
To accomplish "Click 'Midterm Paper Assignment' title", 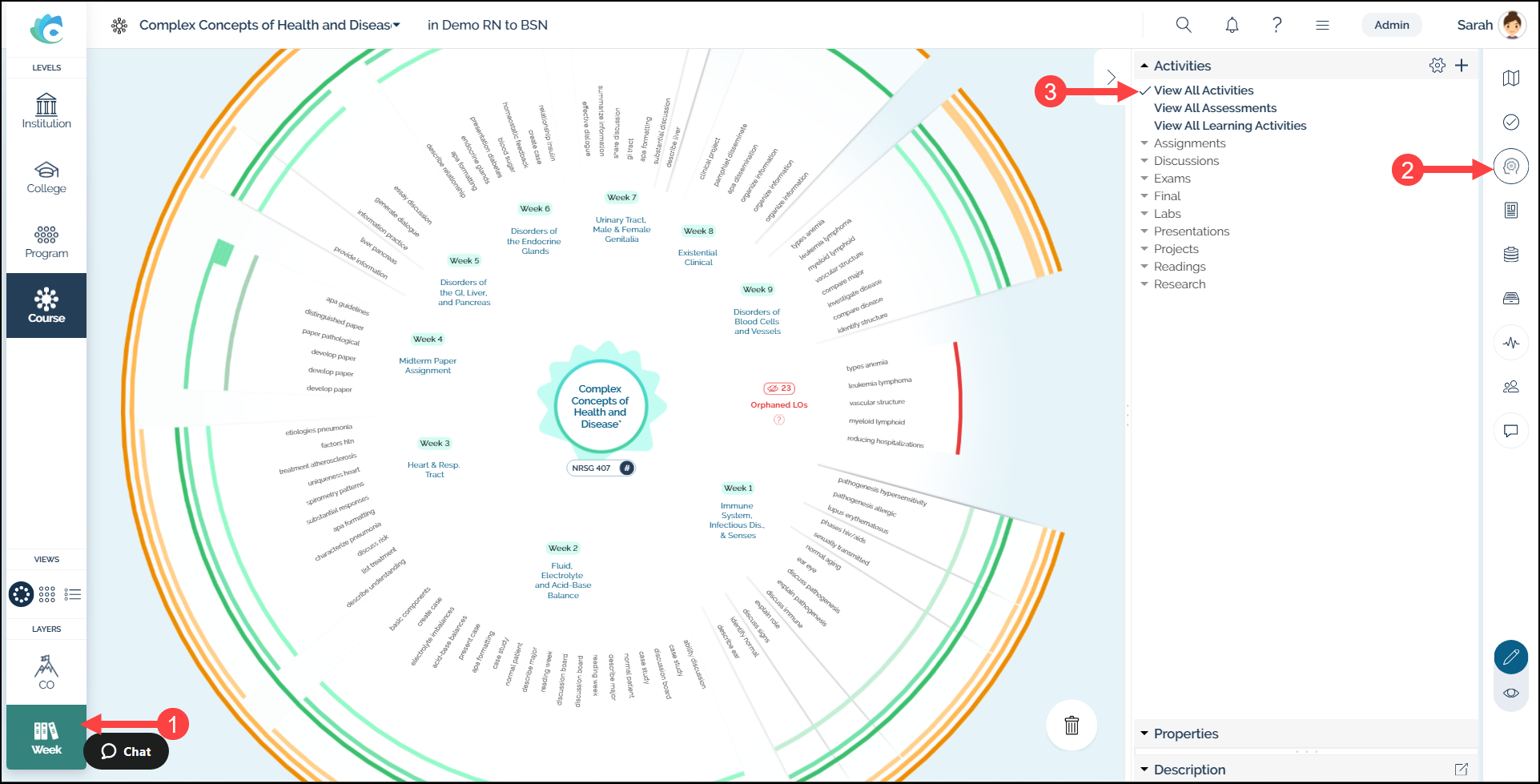I will pyautogui.click(x=428, y=365).
